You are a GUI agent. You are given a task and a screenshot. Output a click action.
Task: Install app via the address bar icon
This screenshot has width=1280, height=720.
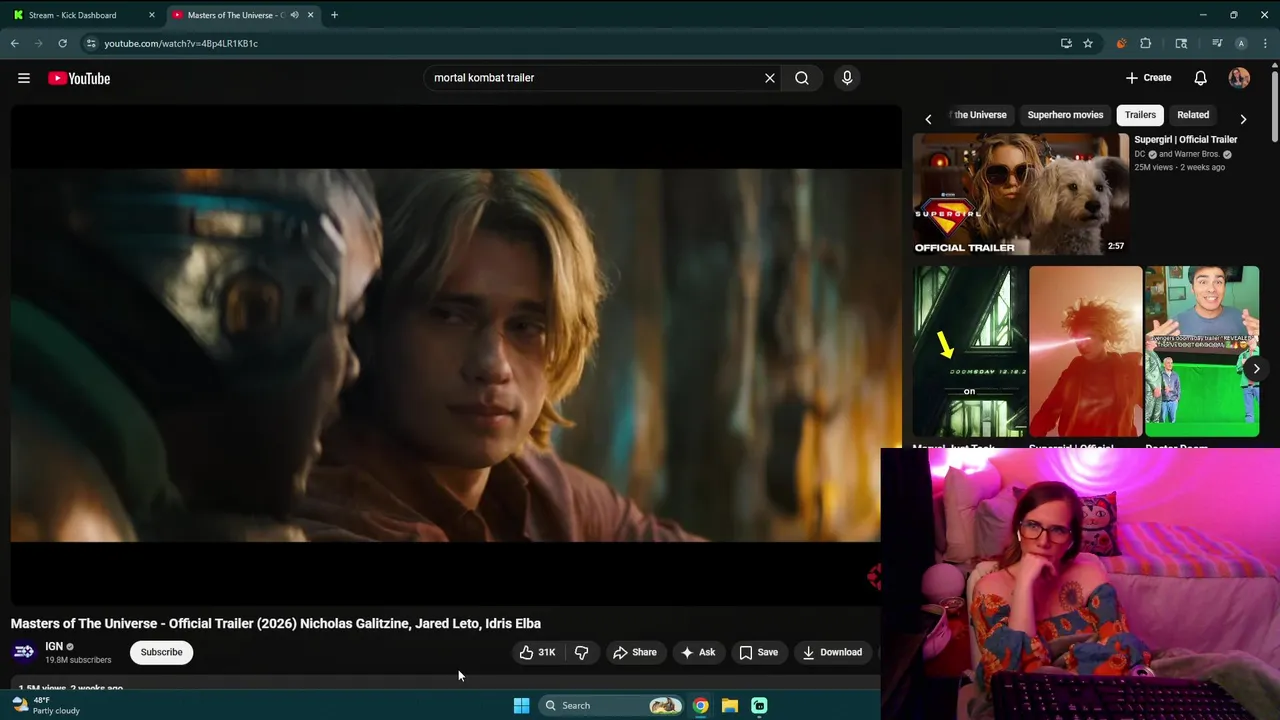coord(1066,43)
